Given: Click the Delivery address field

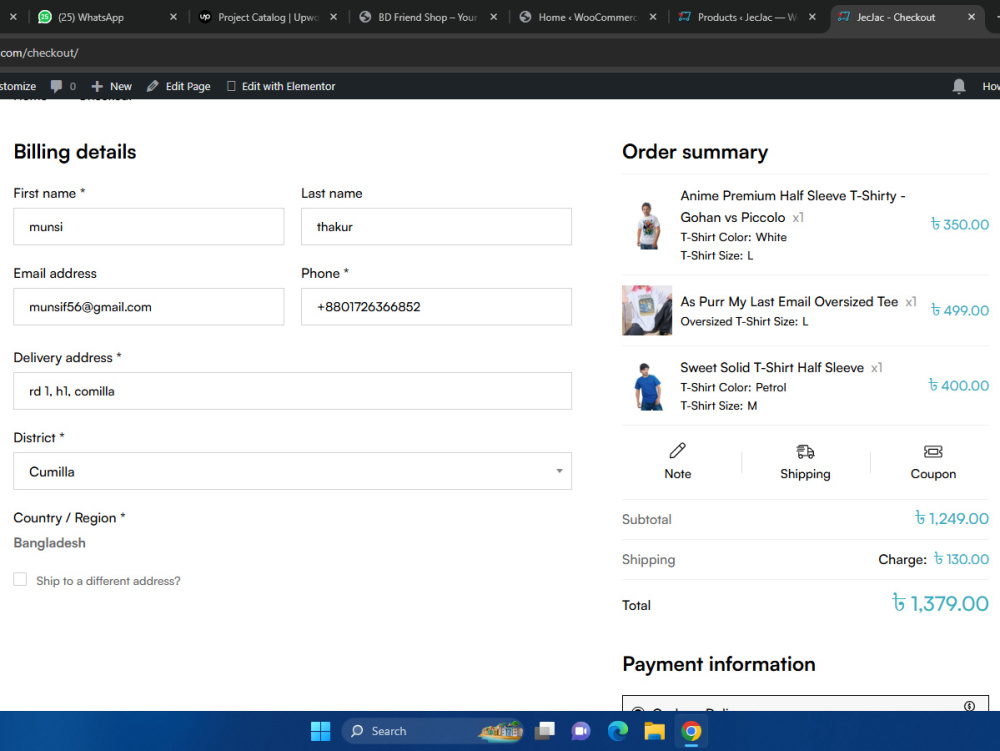Looking at the screenshot, I should (x=293, y=391).
